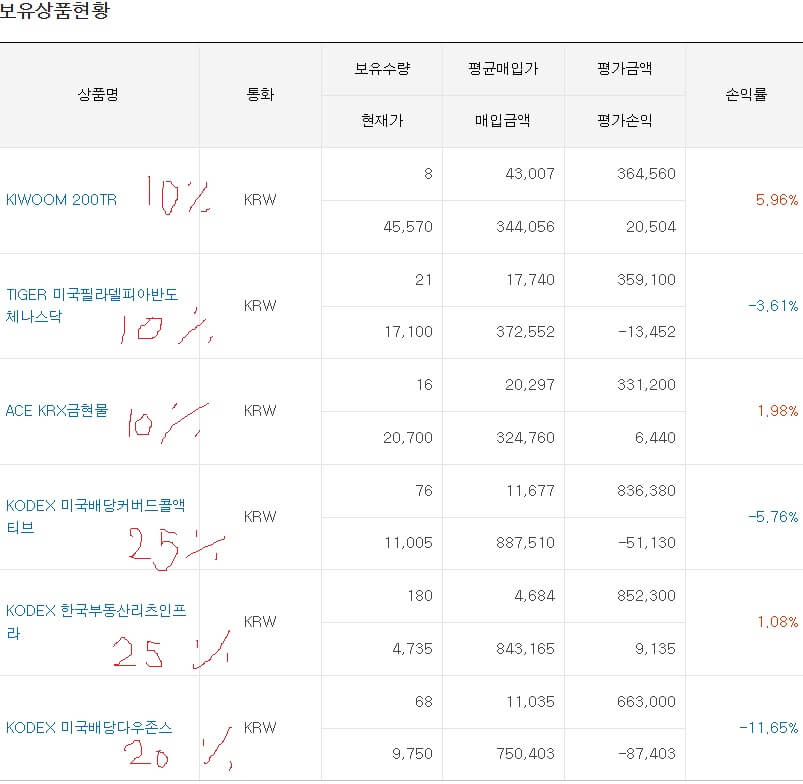Click the 852,300 valuation amount

point(646,596)
